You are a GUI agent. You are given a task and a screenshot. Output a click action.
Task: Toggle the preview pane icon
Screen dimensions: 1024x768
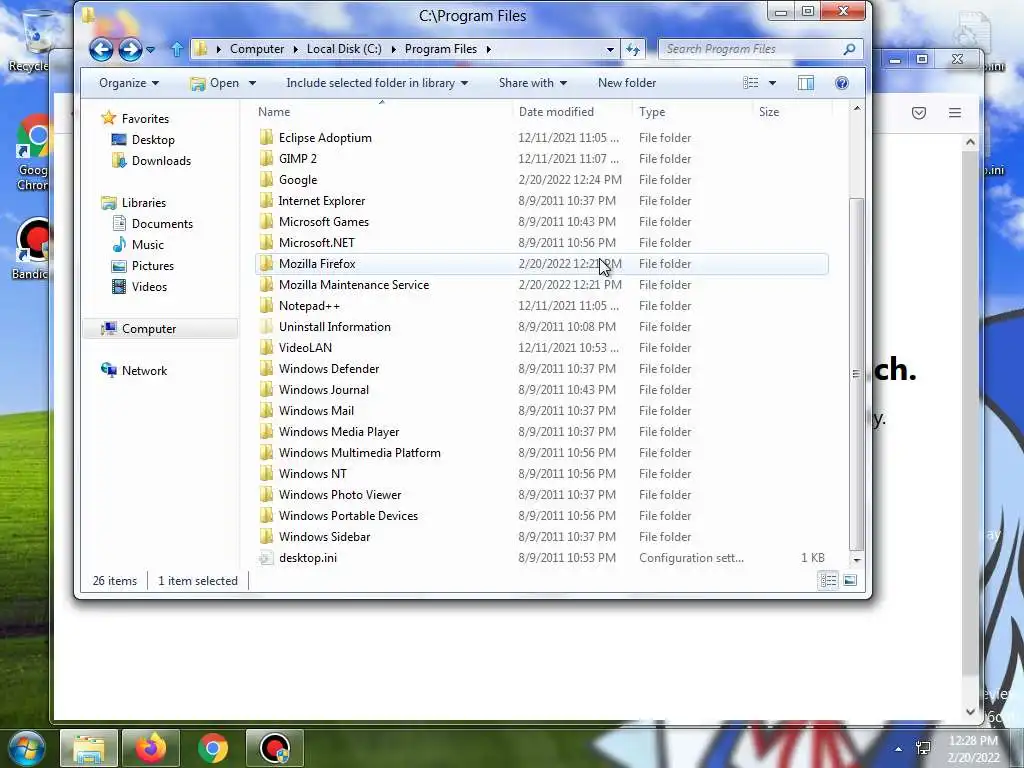pyautogui.click(x=806, y=83)
